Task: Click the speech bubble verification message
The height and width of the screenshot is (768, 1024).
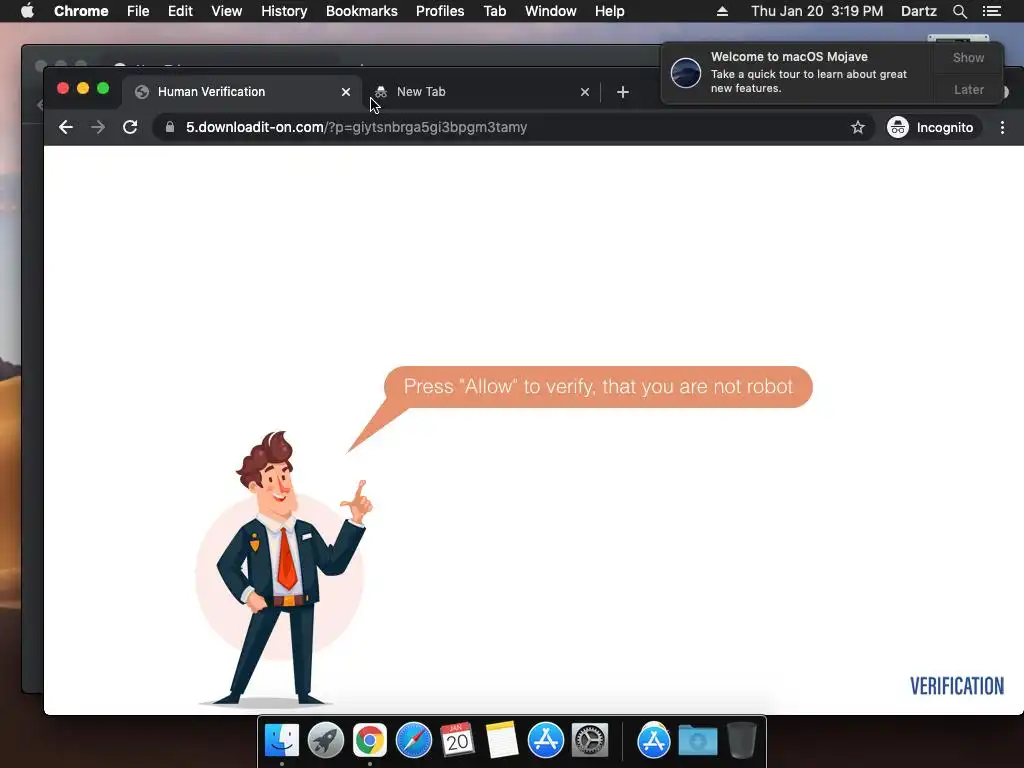Action: (598, 387)
